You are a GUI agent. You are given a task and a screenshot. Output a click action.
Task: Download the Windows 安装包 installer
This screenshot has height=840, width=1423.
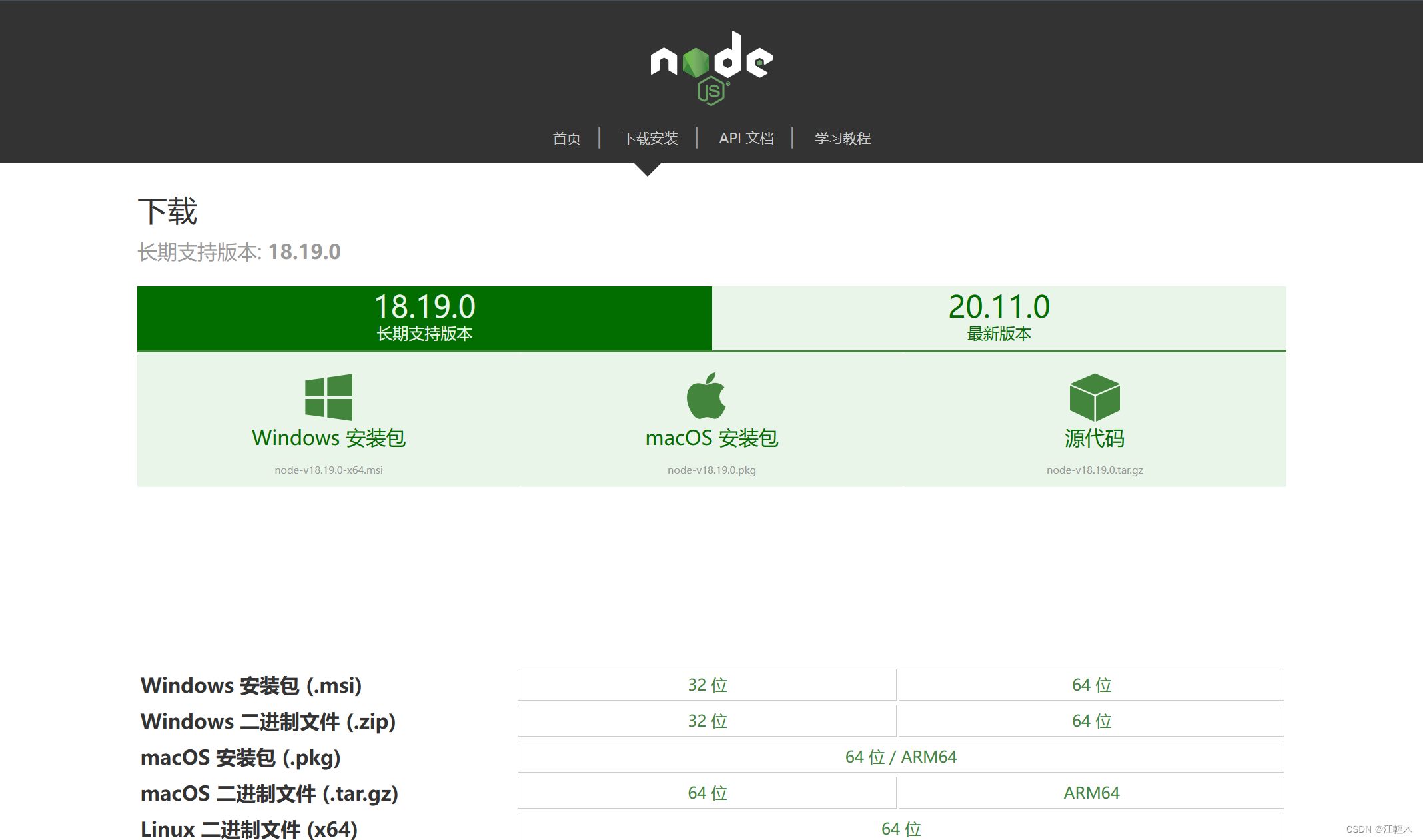pos(328,420)
